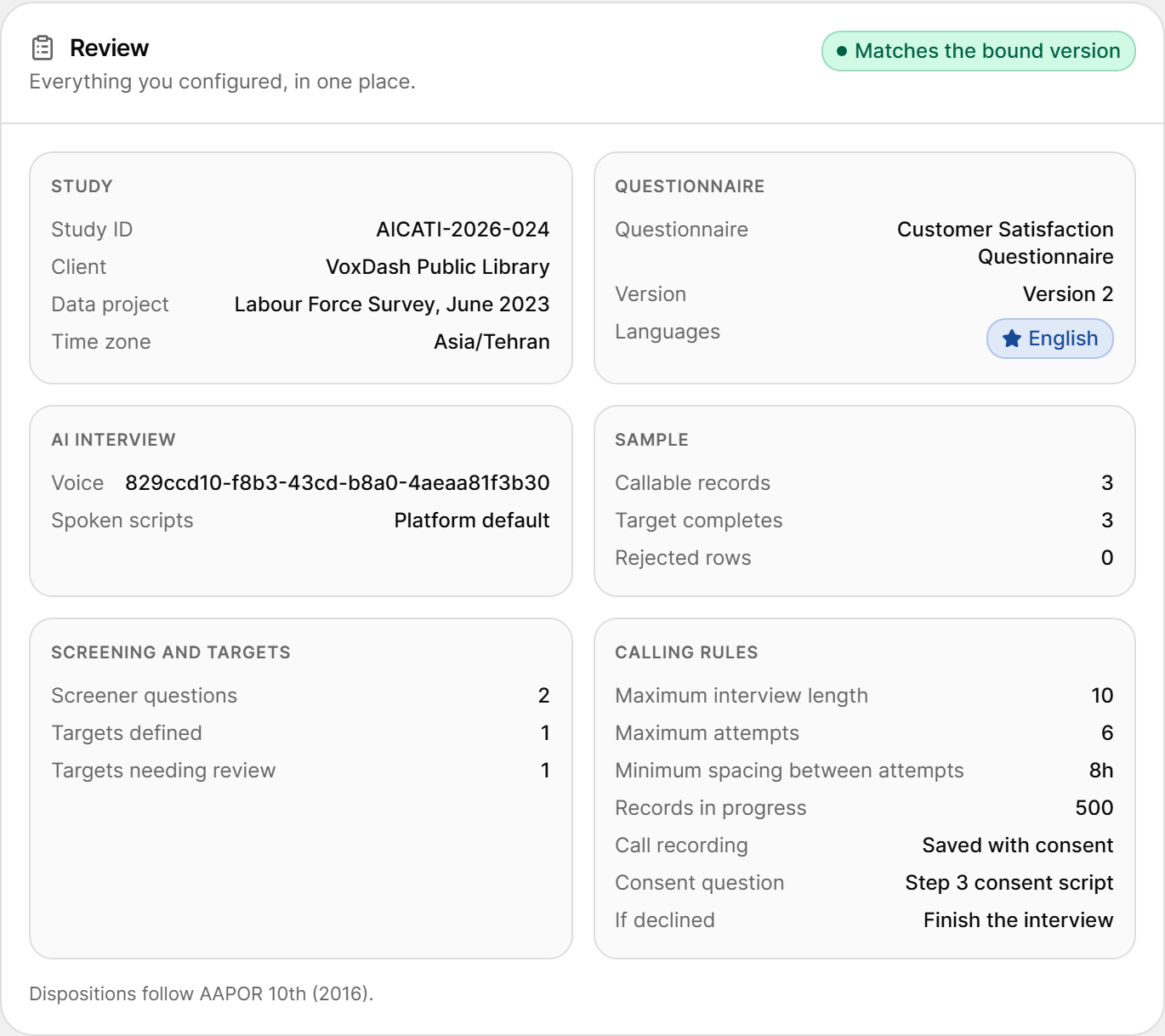Click 'Dispositions follow AAPOR 10th (2016).' note

point(202,993)
